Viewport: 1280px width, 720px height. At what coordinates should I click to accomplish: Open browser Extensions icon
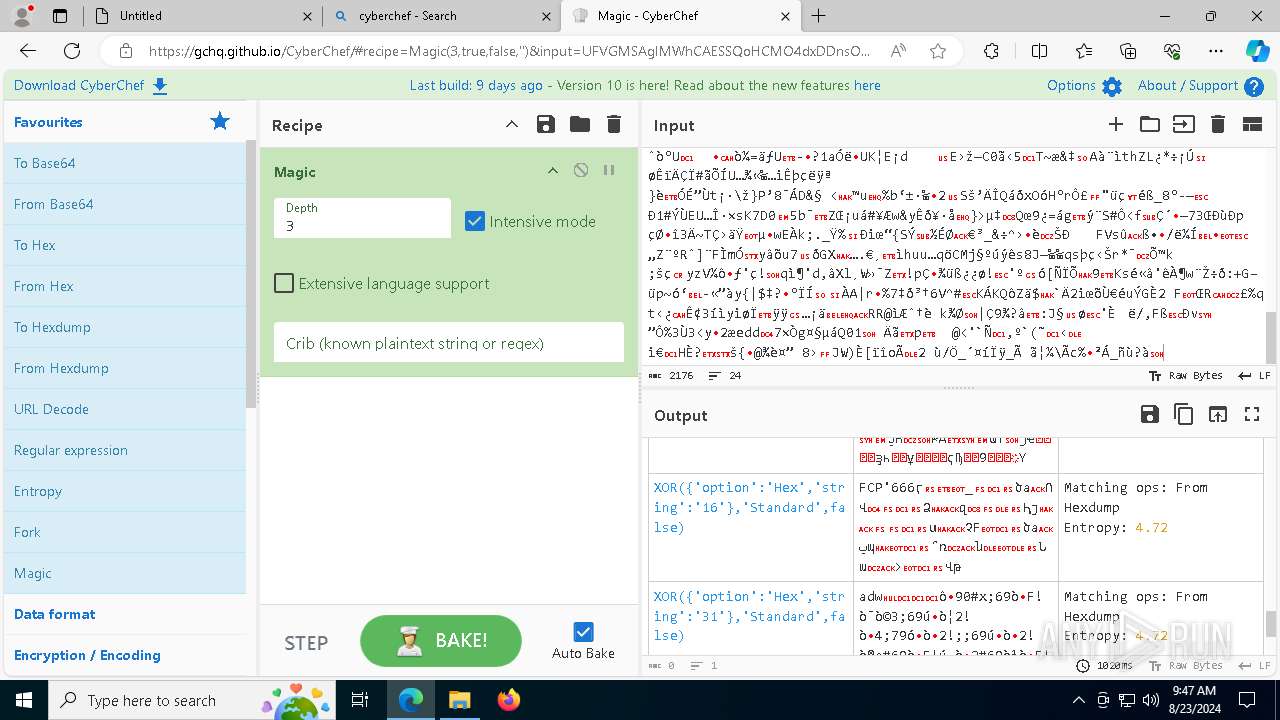(x=991, y=51)
